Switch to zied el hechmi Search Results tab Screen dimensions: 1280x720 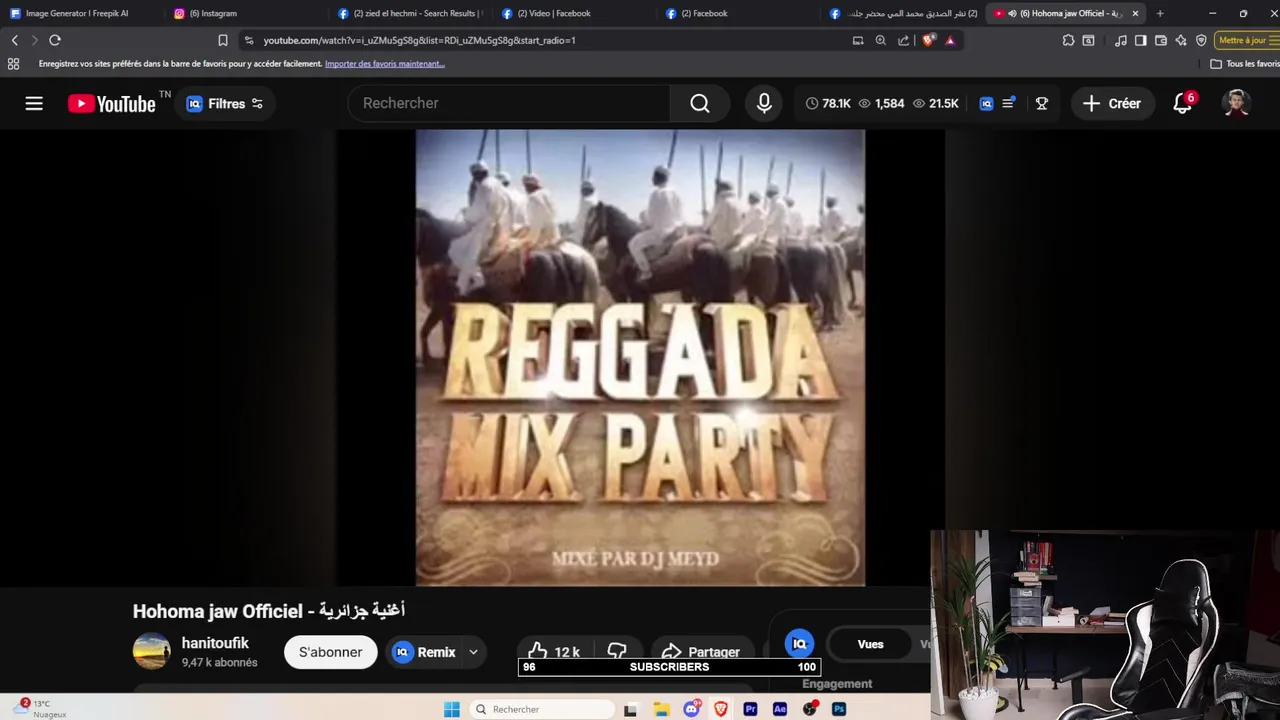tap(410, 13)
